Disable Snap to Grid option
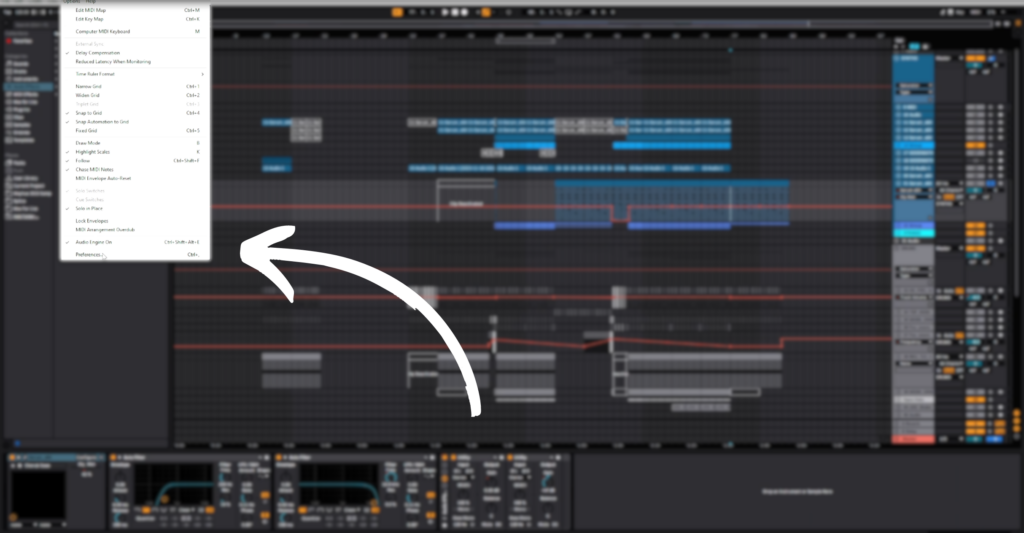1024x533 pixels. [x=88, y=113]
